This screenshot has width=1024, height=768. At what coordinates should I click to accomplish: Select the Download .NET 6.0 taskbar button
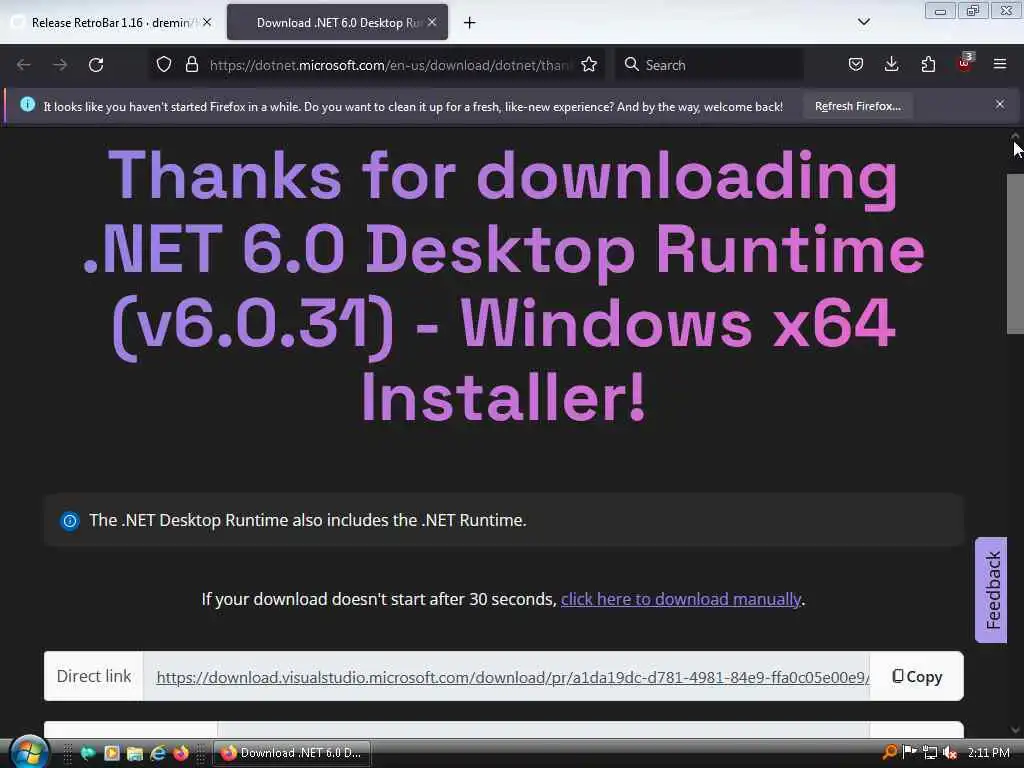tap(291, 753)
